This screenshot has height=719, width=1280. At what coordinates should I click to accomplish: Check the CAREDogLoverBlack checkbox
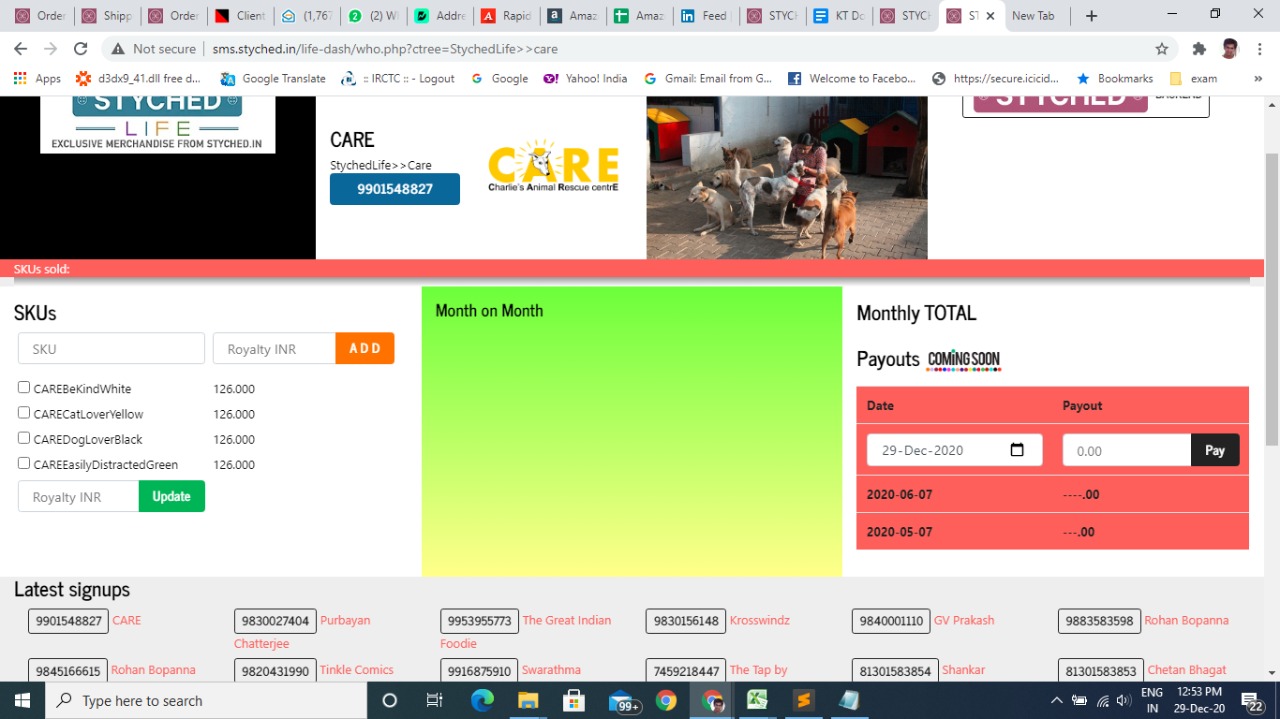[24, 438]
